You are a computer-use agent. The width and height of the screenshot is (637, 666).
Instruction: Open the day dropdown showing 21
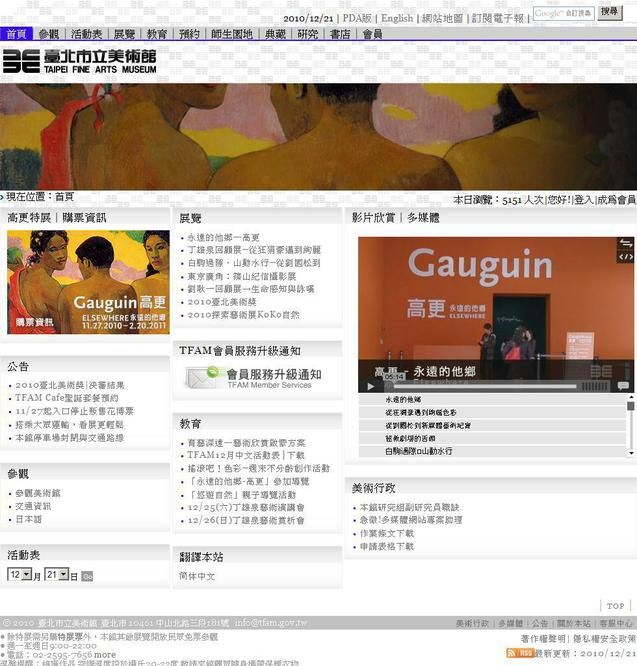57,575
